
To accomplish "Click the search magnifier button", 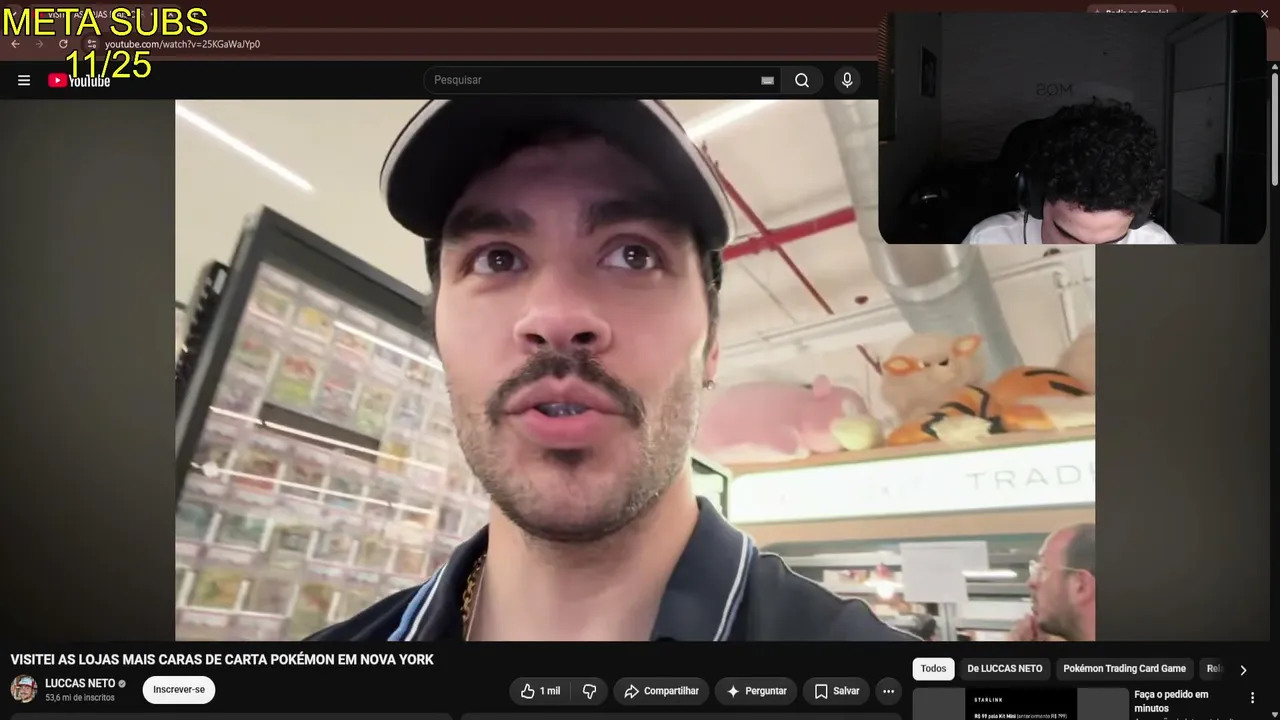I will 802,80.
